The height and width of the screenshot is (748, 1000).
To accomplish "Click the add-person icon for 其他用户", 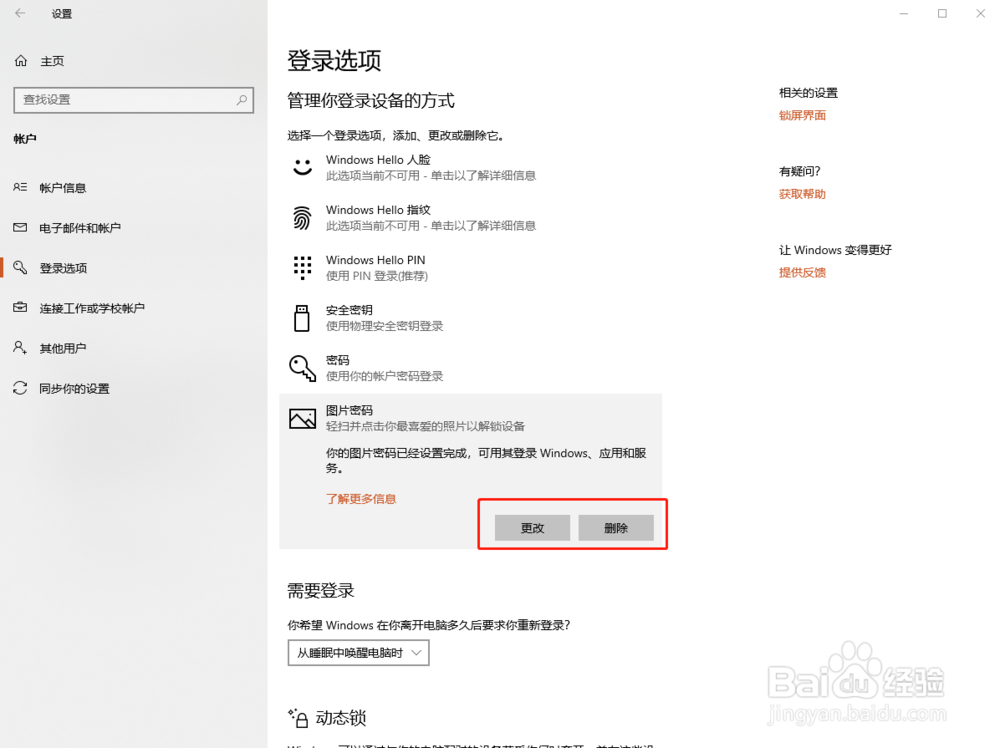I will click(x=20, y=348).
